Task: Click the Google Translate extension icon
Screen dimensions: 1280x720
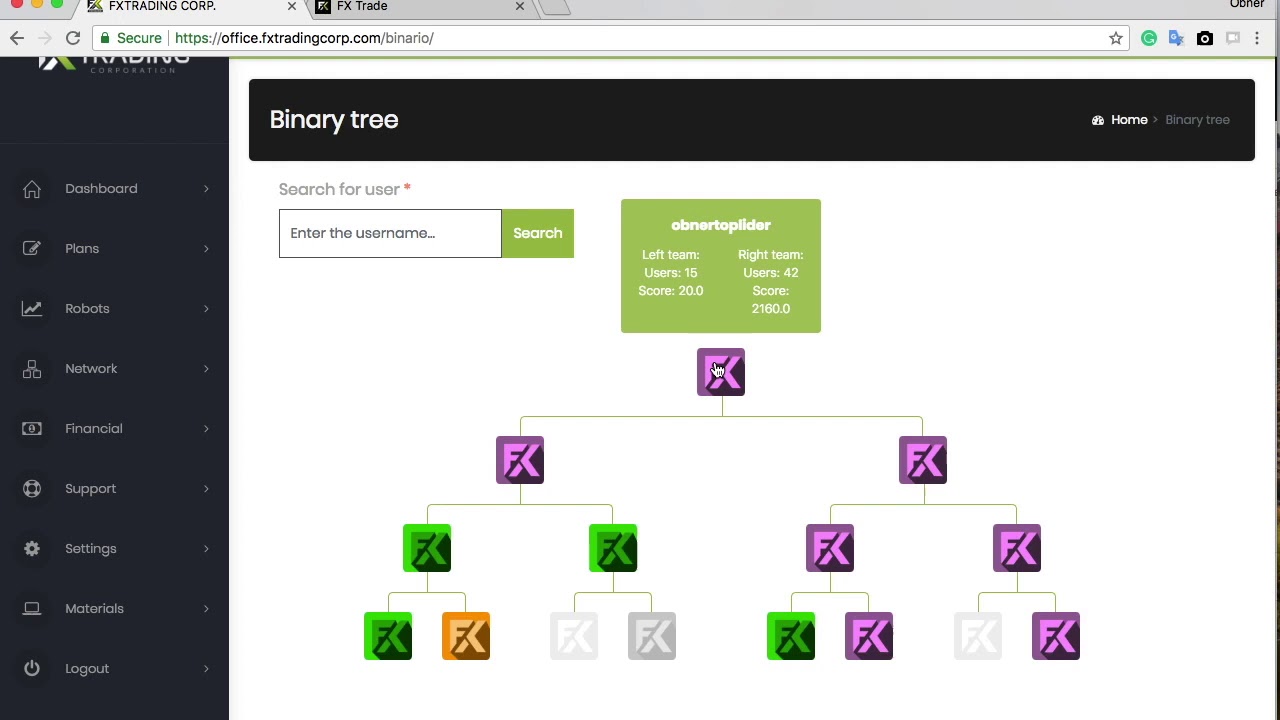Action: coord(1176,38)
